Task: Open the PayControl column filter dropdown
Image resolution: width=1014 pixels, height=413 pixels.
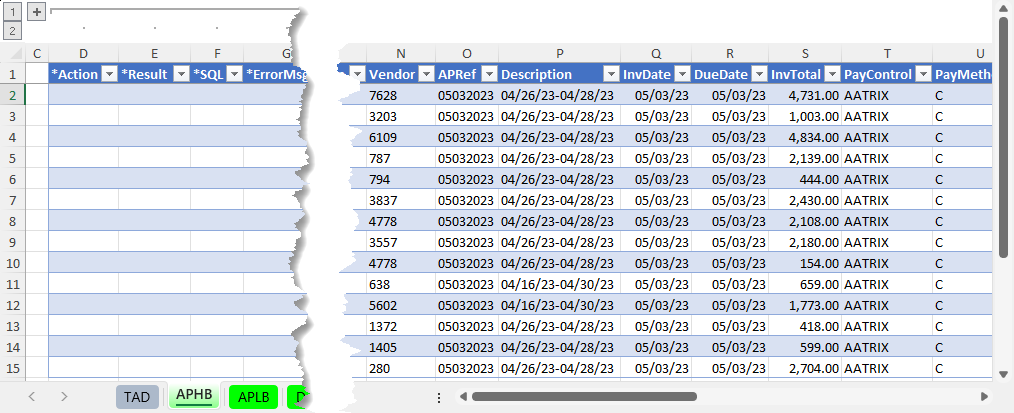Action: click(923, 74)
